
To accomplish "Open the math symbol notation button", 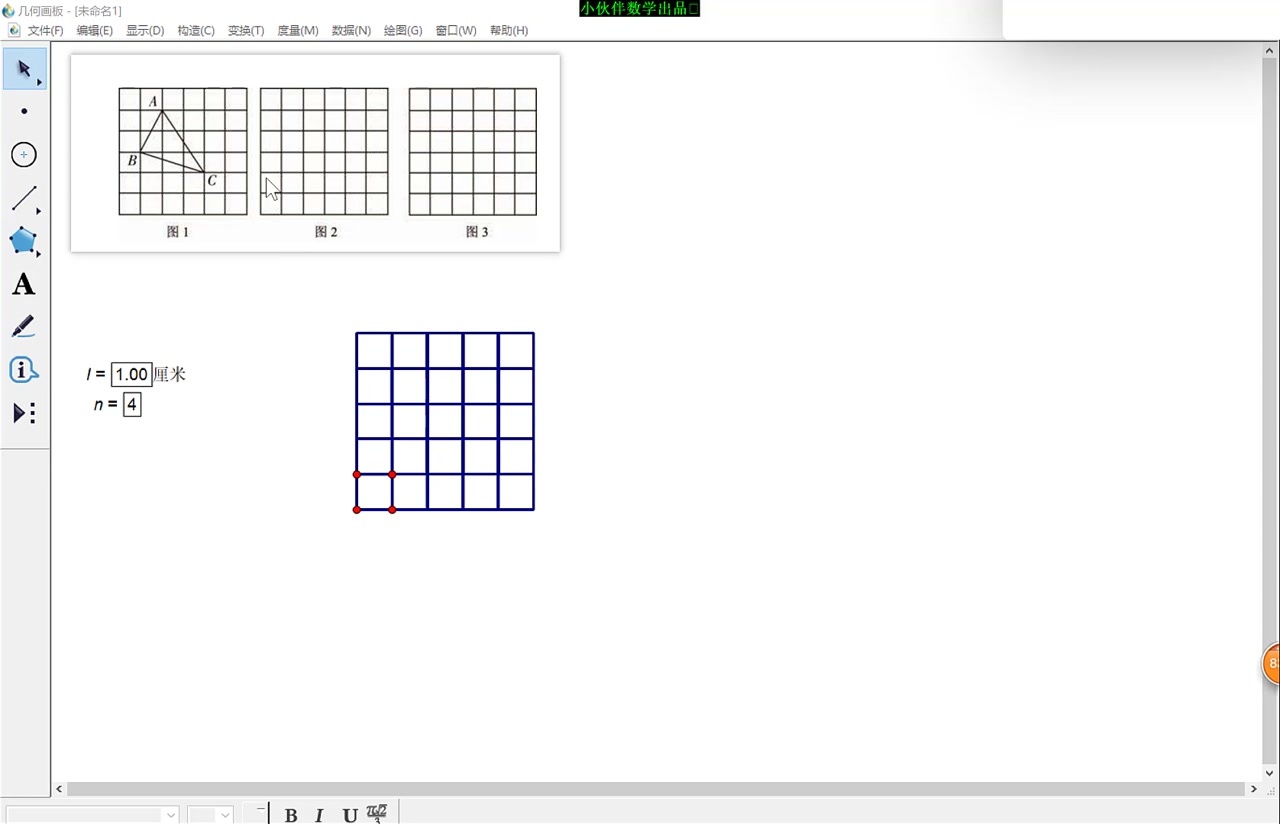I will pyautogui.click(x=377, y=813).
